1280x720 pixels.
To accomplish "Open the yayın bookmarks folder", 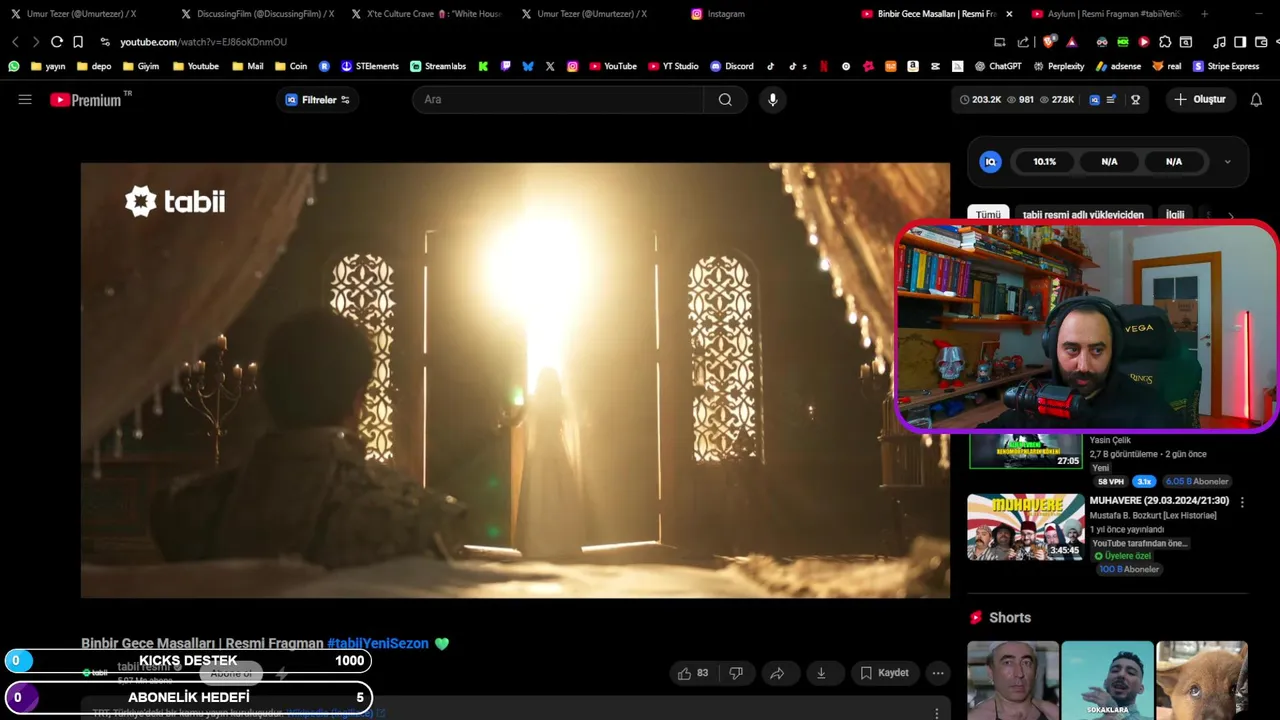I will (x=48, y=66).
